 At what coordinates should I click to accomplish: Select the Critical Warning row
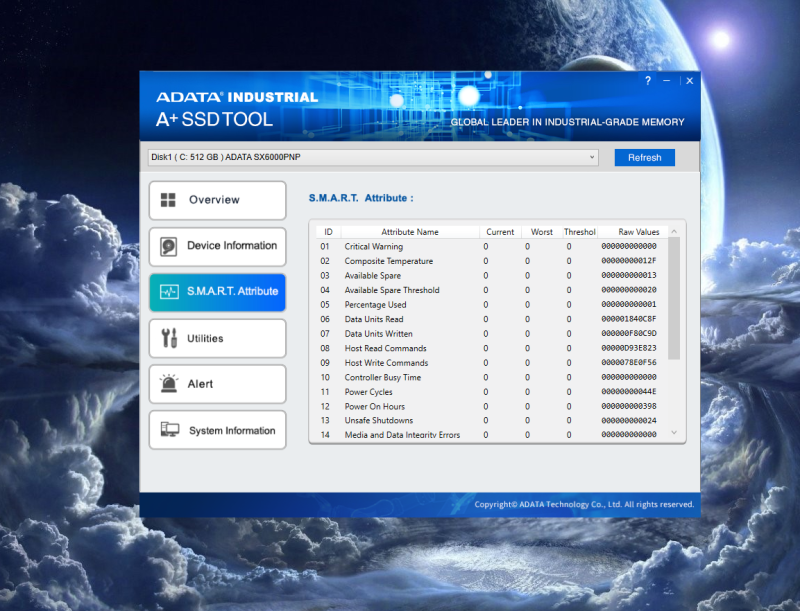[491, 246]
